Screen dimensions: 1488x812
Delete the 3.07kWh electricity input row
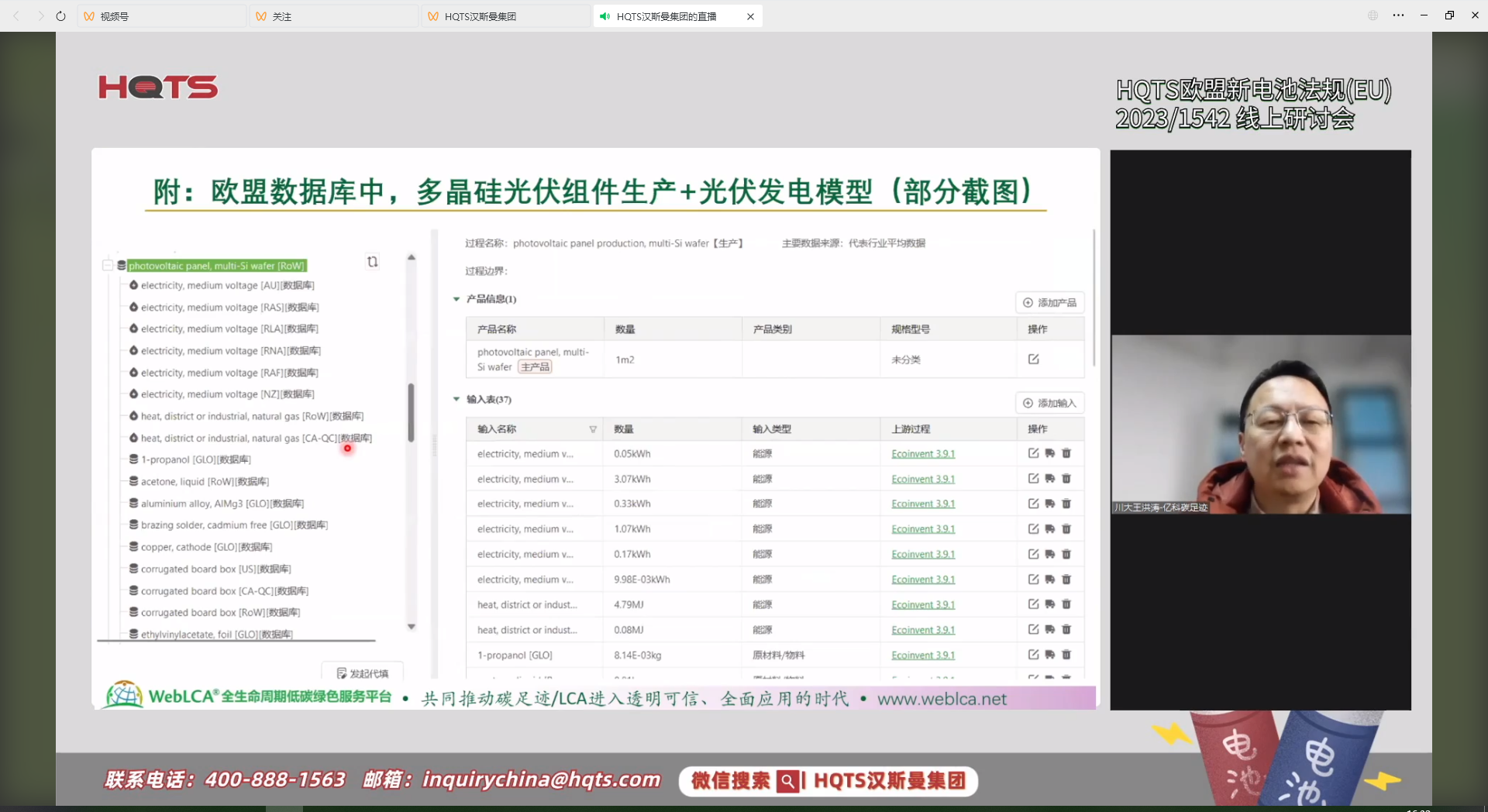[x=1066, y=479]
